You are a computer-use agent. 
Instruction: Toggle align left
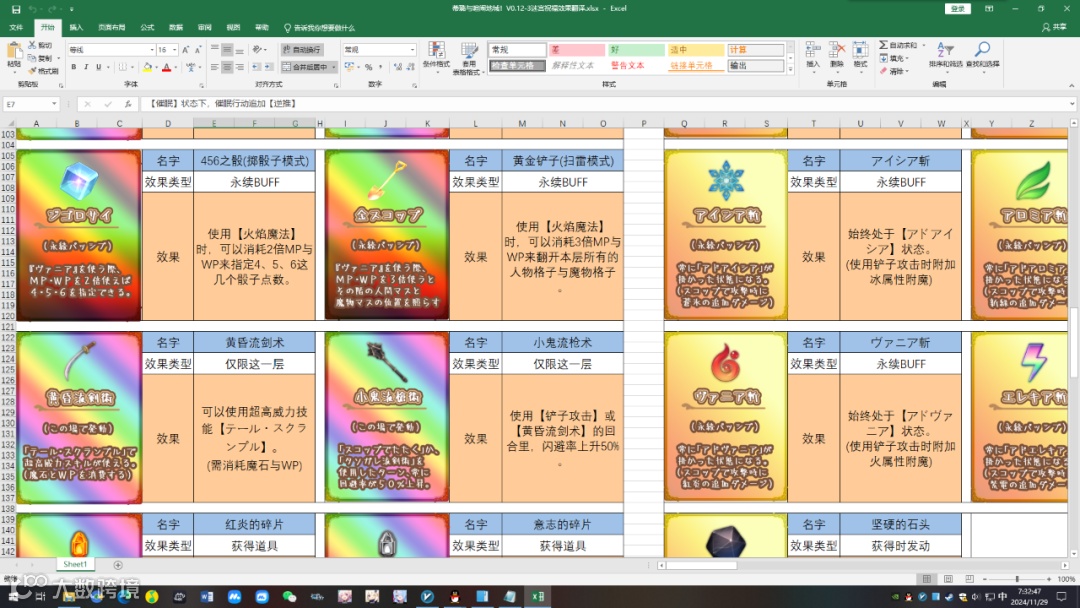(215, 67)
